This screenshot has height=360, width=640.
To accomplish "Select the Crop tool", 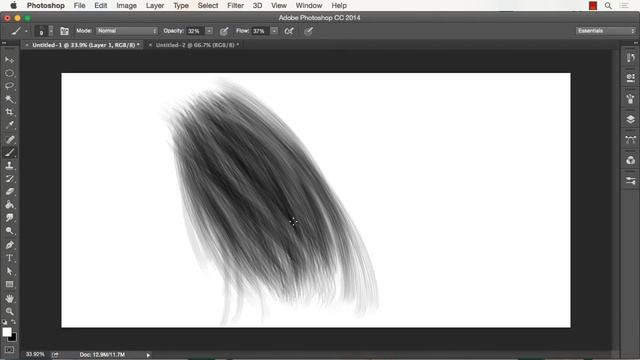I will click(9, 112).
